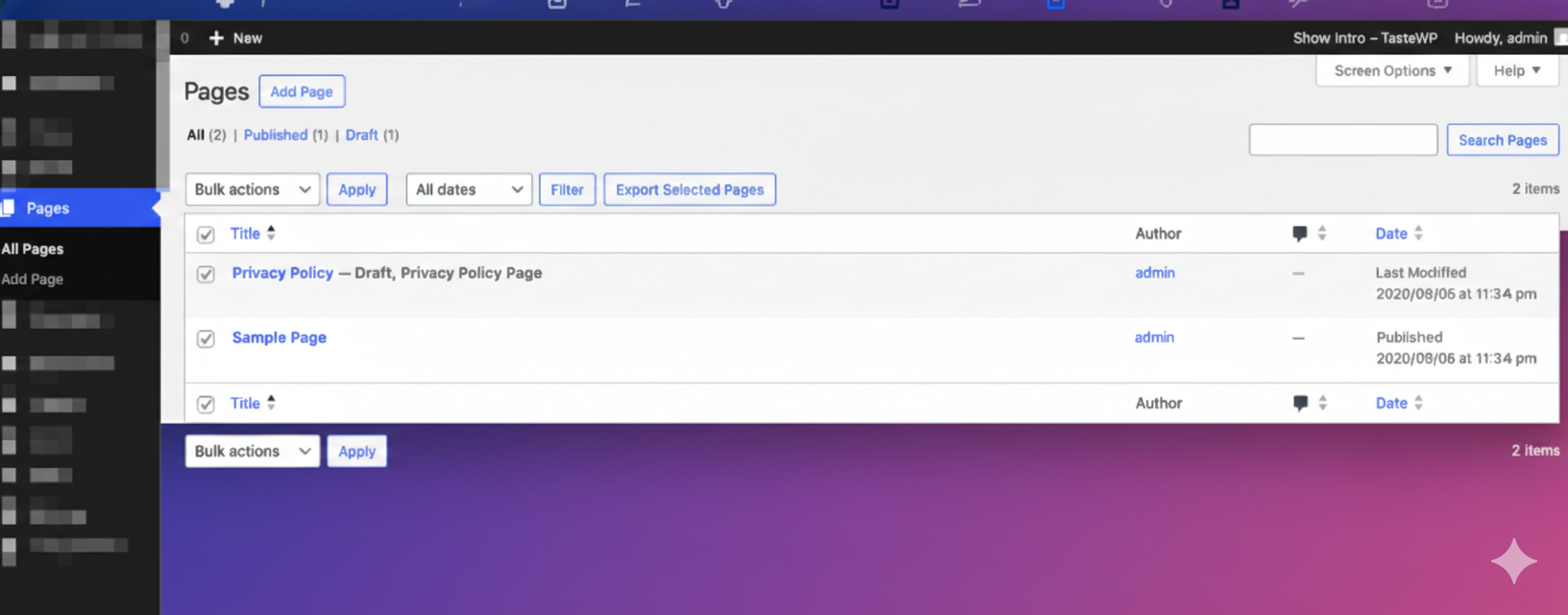
Task: Switch to the Published pages filter
Action: tap(276, 135)
